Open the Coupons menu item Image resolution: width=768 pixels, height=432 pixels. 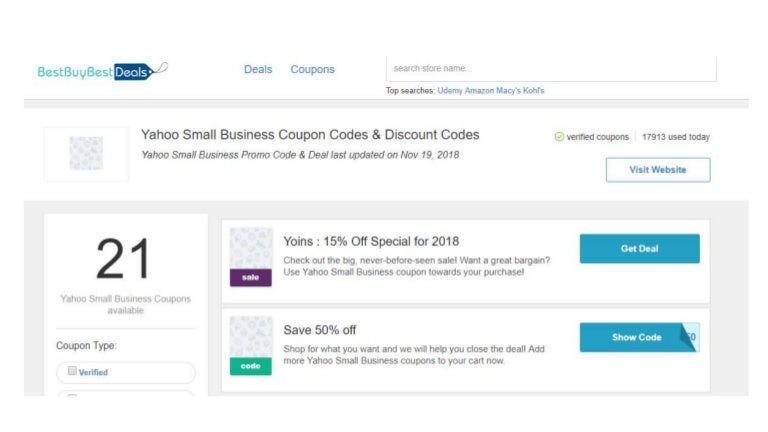pyautogui.click(x=312, y=70)
